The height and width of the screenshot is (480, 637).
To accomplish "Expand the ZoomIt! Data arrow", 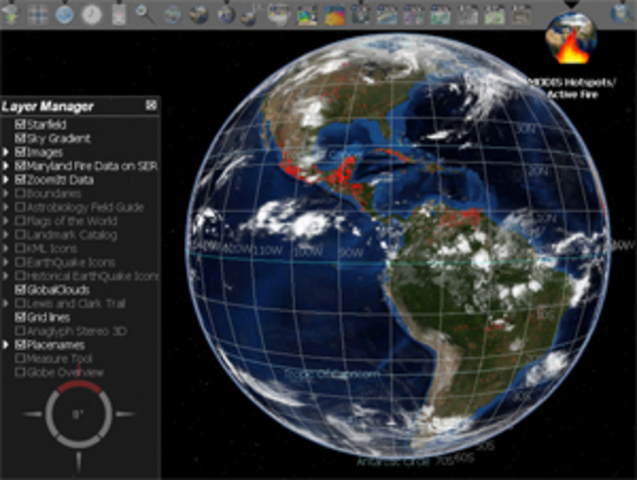I will pos(6,179).
